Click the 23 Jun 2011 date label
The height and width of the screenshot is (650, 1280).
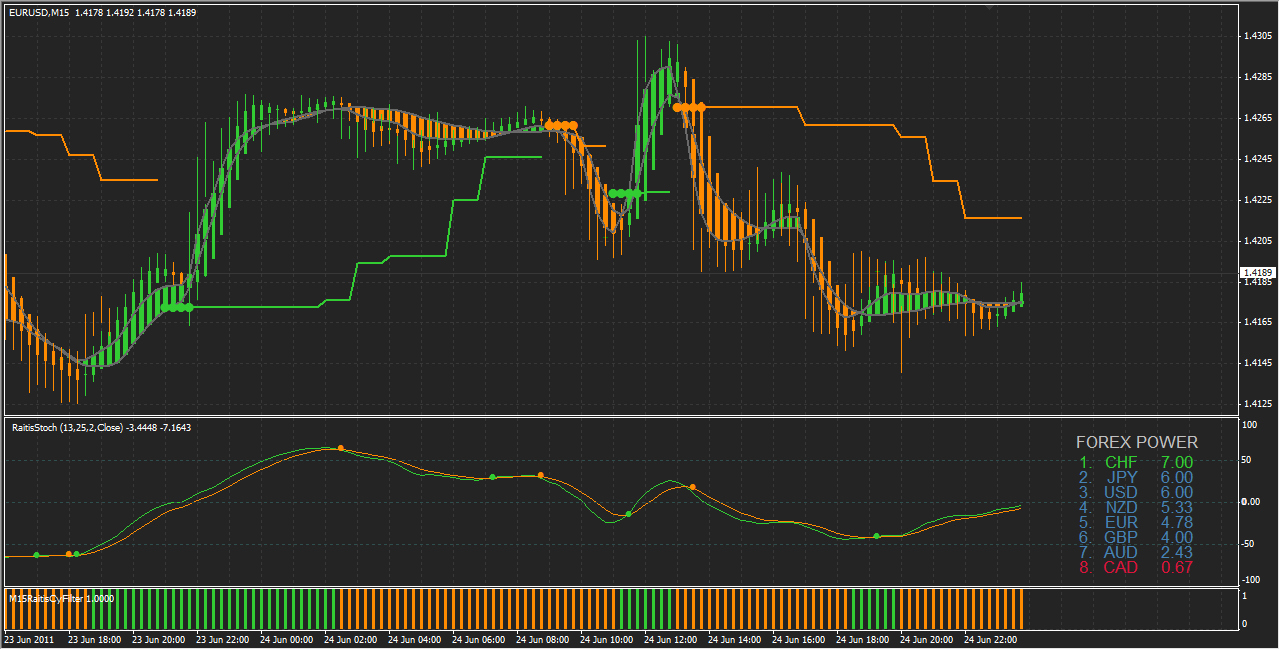[30, 638]
